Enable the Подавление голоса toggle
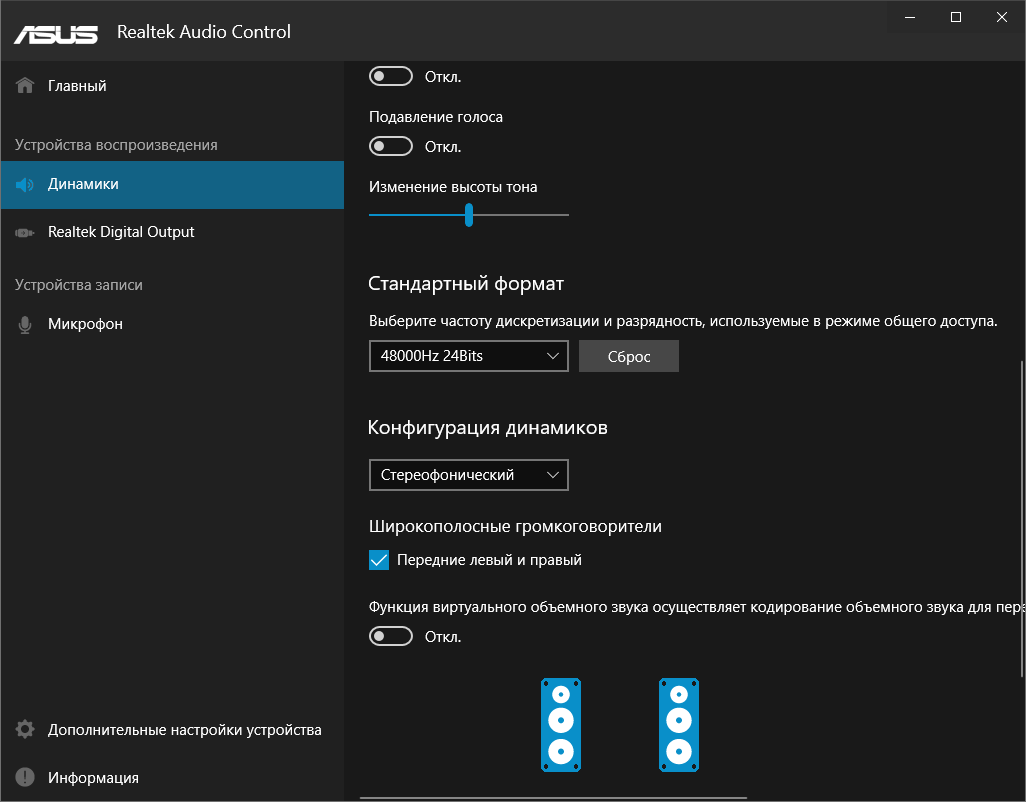1026x802 pixels. [391, 147]
